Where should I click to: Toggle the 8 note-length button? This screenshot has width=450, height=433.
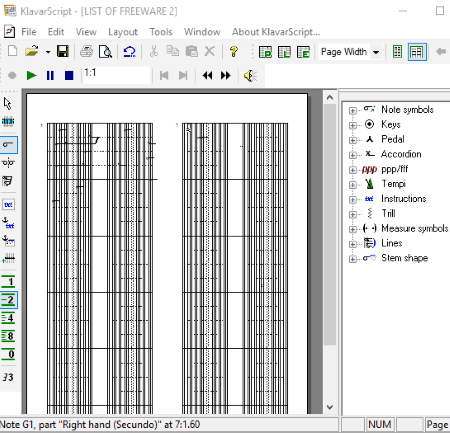pyautogui.click(x=8, y=336)
